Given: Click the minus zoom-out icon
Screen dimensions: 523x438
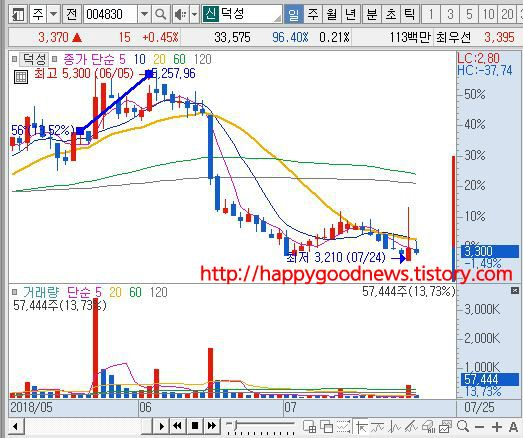Looking at the screenshot, I should [479, 427].
